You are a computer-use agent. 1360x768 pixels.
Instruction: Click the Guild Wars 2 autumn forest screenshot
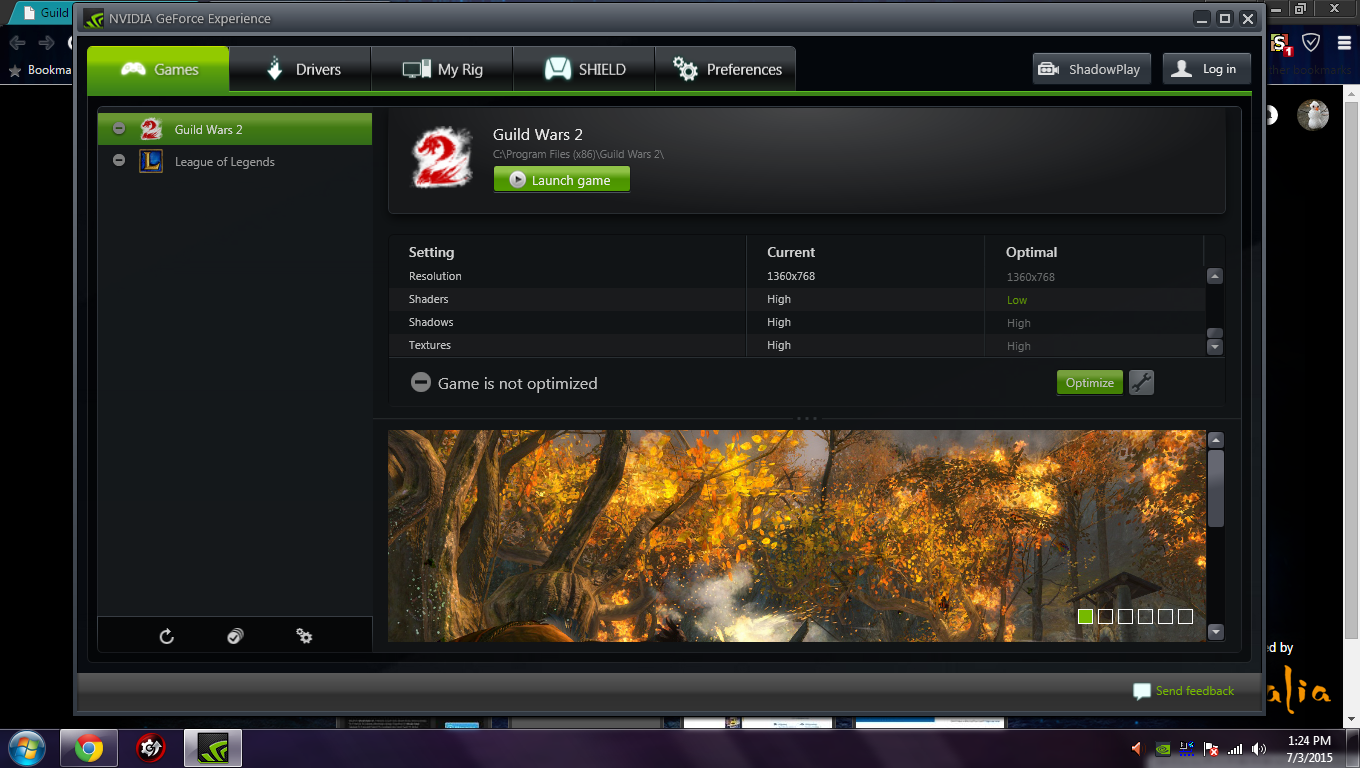point(797,536)
